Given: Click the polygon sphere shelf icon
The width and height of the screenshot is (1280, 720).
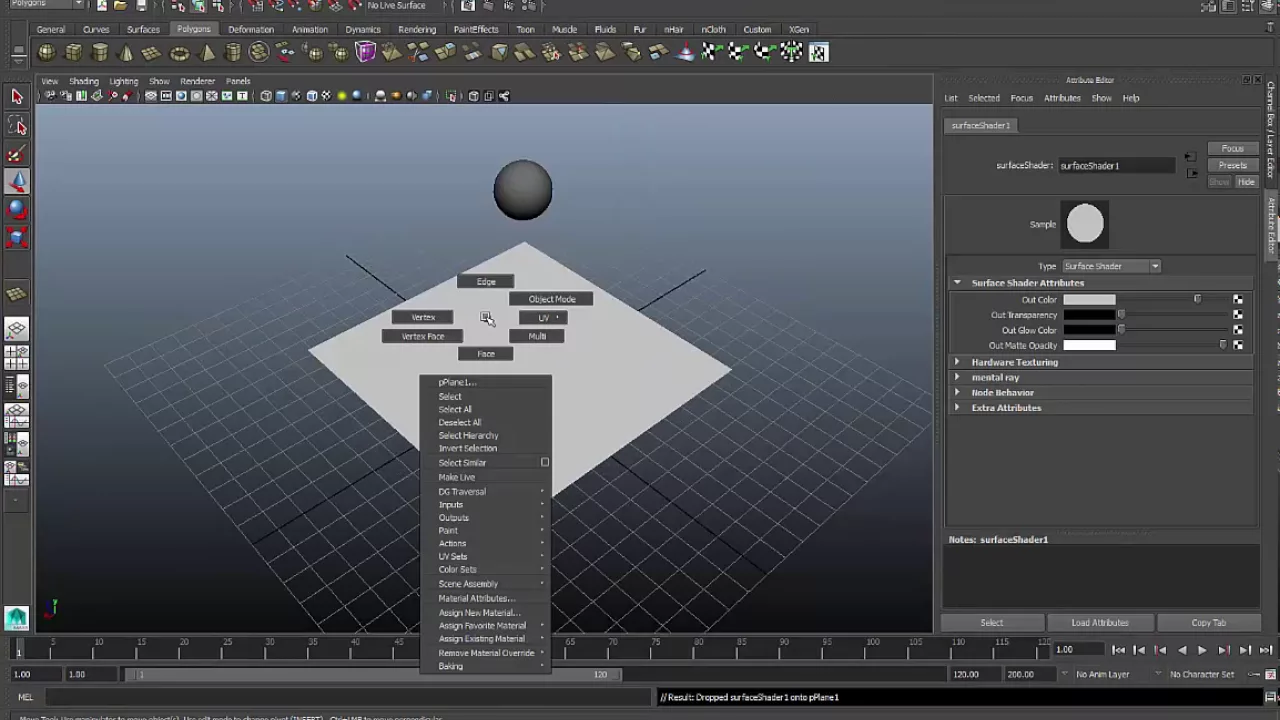Looking at the screenshot, I should [47, 53].
